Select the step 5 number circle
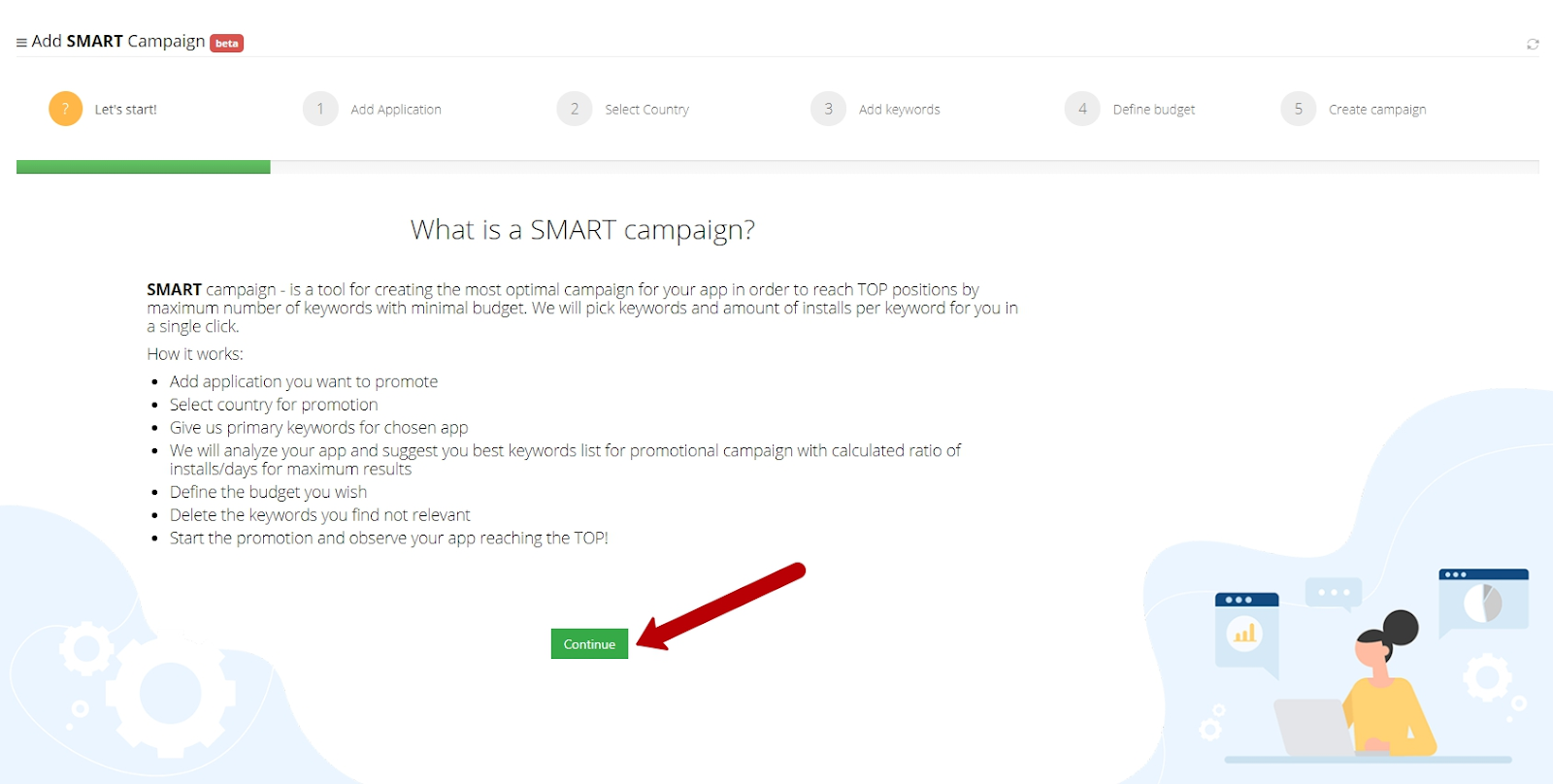Image resolution: width=1553 pixels, height=784 pixels. click(1298, 109)
